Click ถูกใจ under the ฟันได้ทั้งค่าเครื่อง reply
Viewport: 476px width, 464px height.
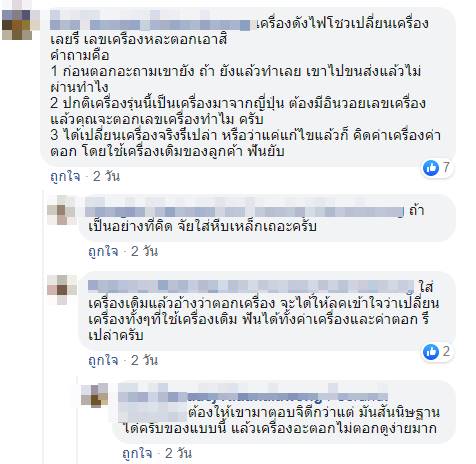(103, 360)
